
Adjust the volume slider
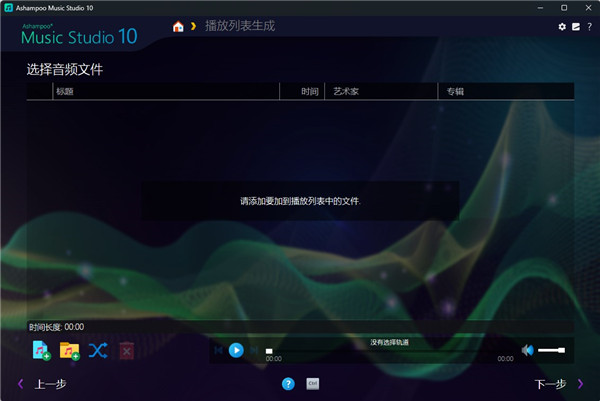[552, 350]
